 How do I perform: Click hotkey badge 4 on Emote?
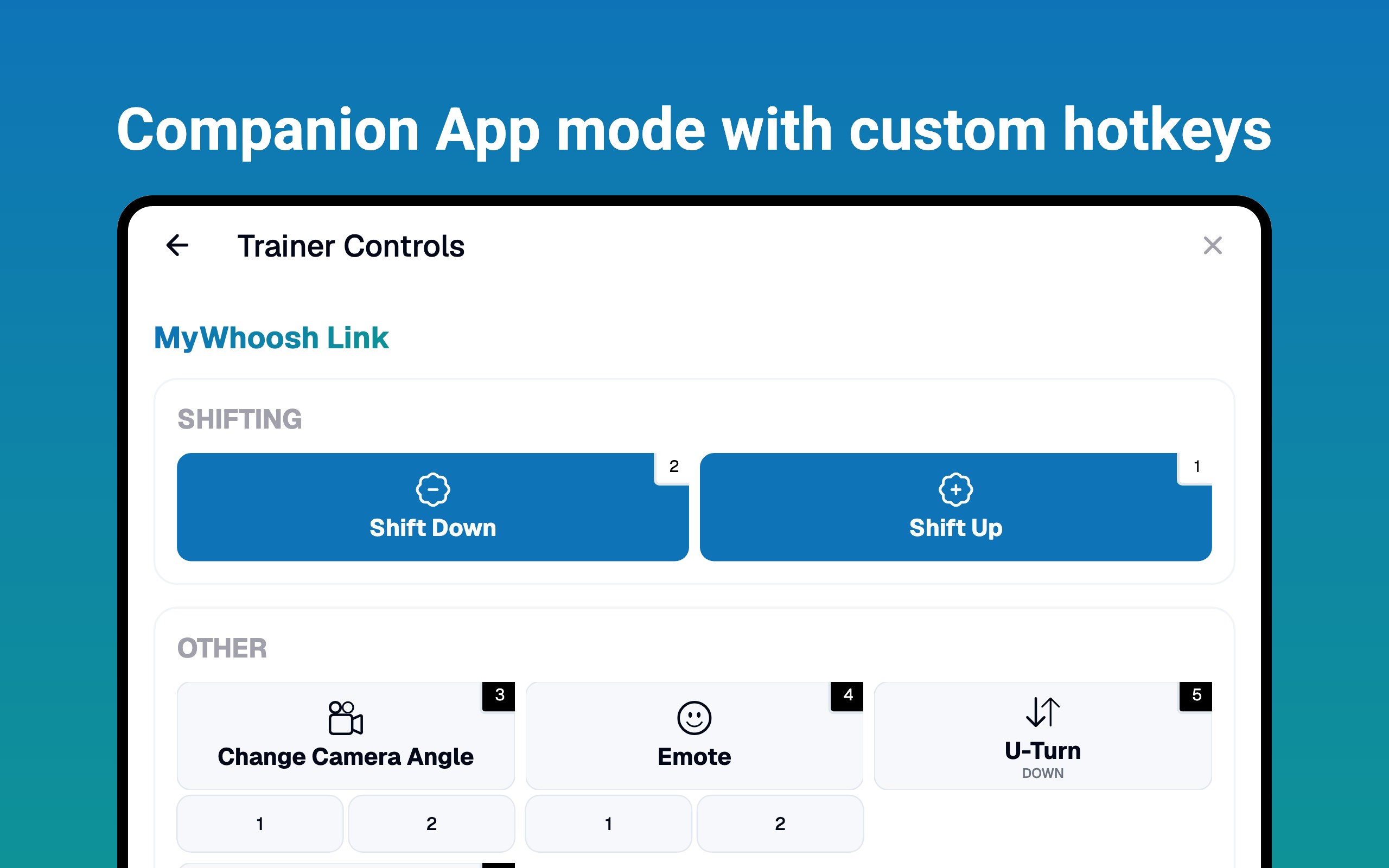tap(847, 696)
